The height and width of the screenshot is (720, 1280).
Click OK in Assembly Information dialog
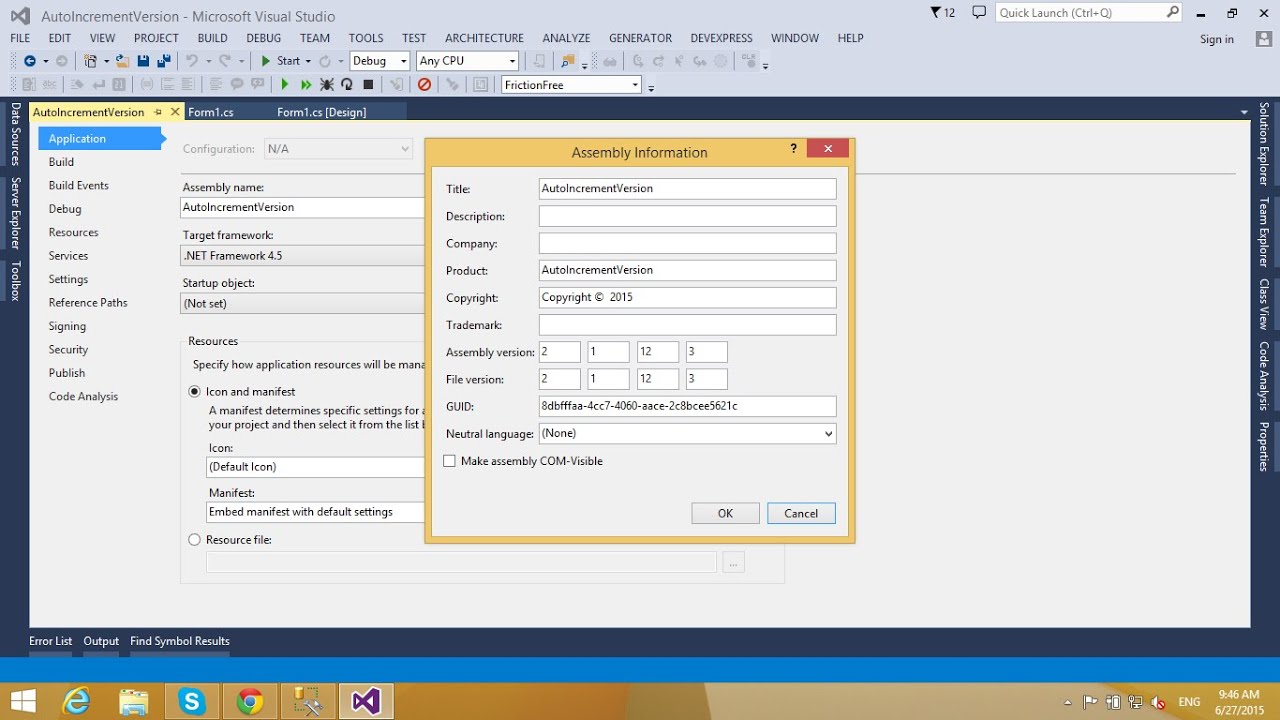click(725, 513)
